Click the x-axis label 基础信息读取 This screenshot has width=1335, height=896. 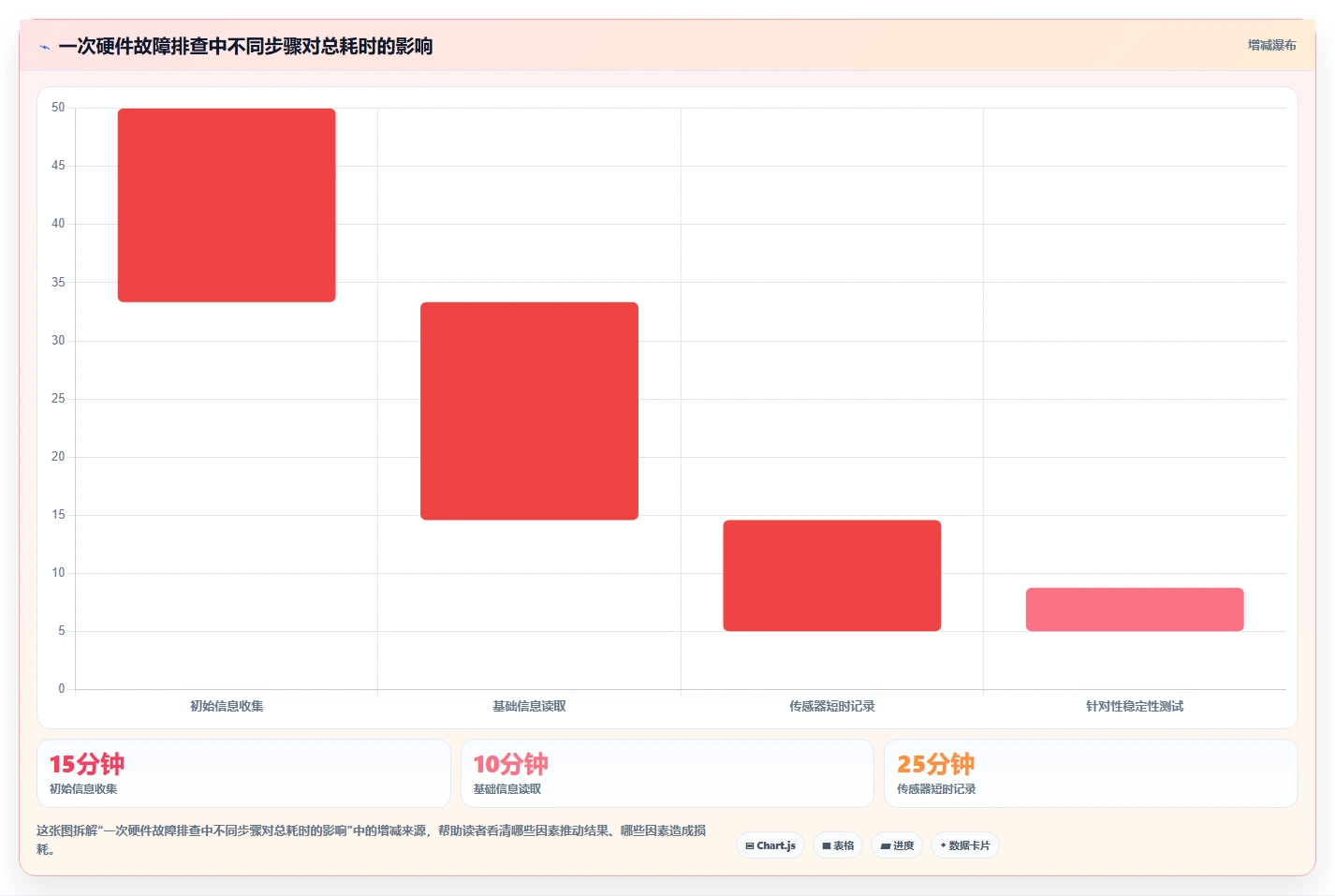pos(529,706)
